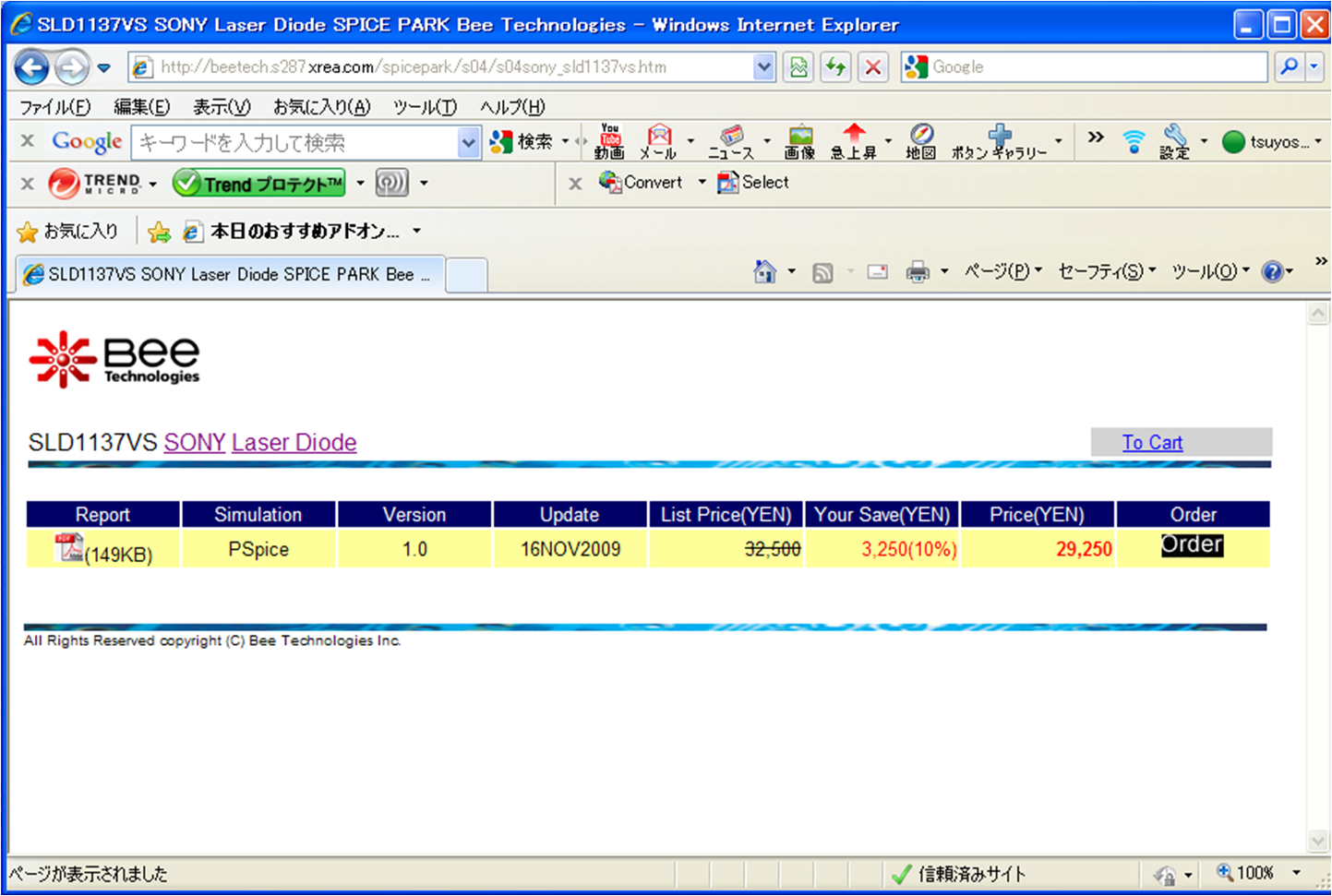1332x896 pixels.
Task: Click the Trend Micro logo button
Action: coord(95,184)
